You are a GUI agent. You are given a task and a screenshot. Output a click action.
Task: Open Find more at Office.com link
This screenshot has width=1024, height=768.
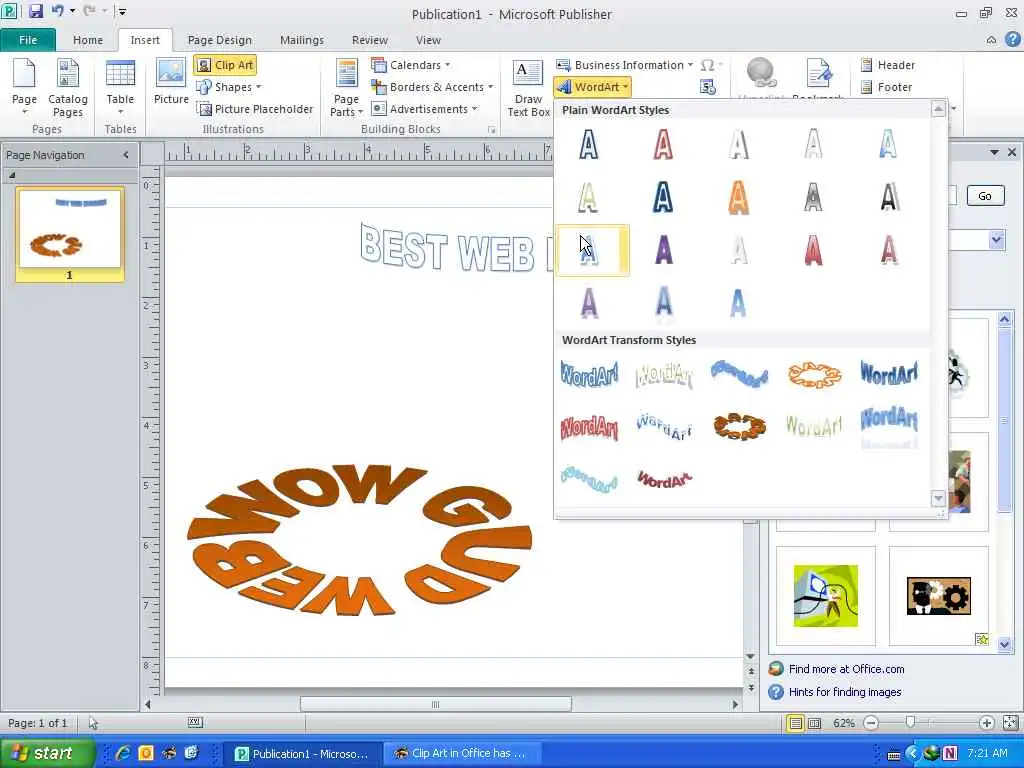click(x=846, y=669)
